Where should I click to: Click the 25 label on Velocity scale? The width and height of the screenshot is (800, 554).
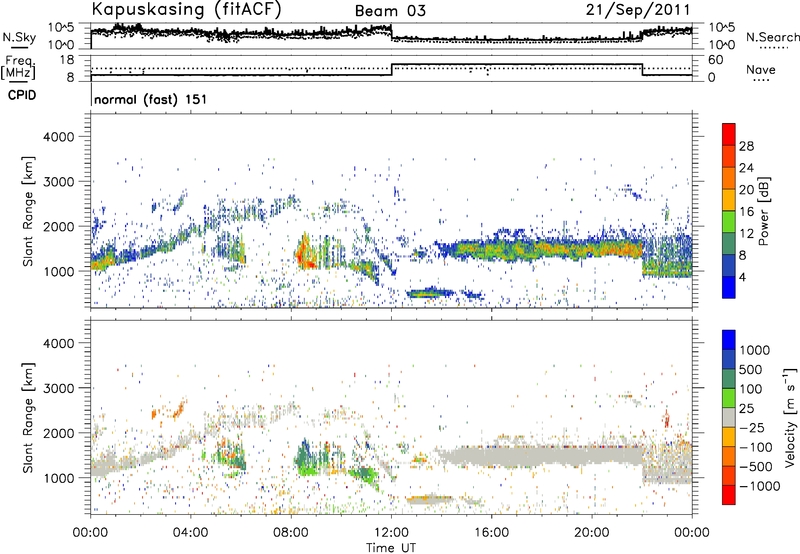(747, 408)
